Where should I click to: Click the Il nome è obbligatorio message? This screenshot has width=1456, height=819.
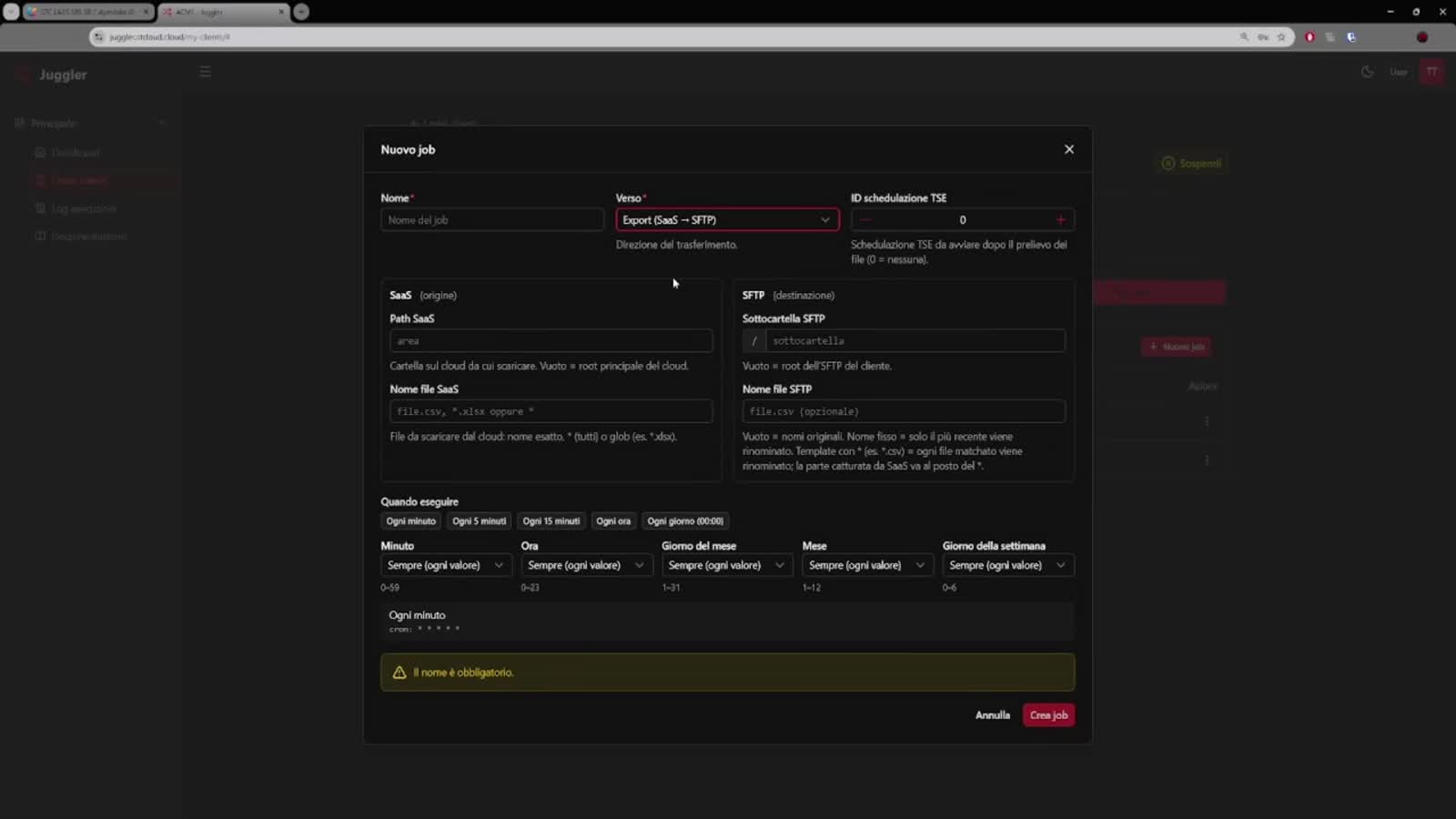[x=463, y=672]
